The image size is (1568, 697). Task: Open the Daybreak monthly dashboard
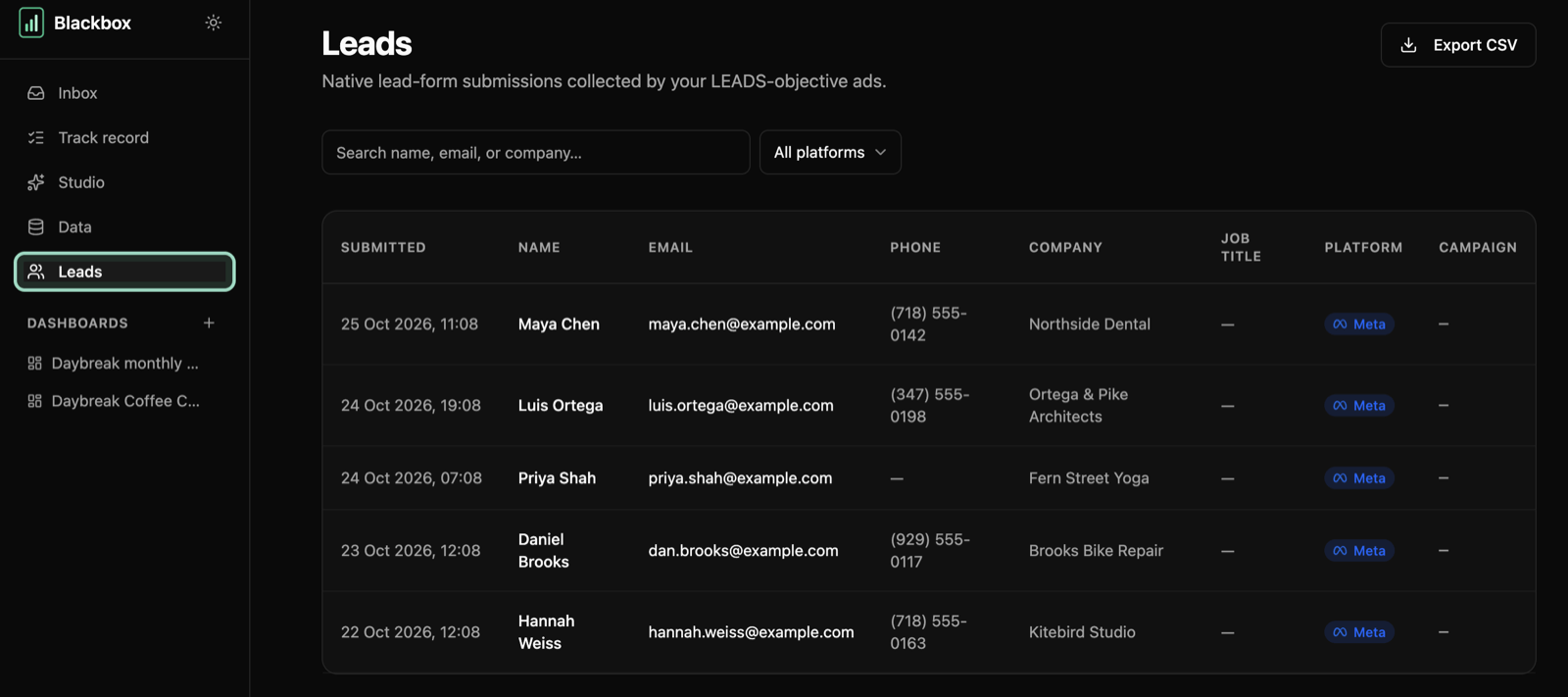click(124, 363)
